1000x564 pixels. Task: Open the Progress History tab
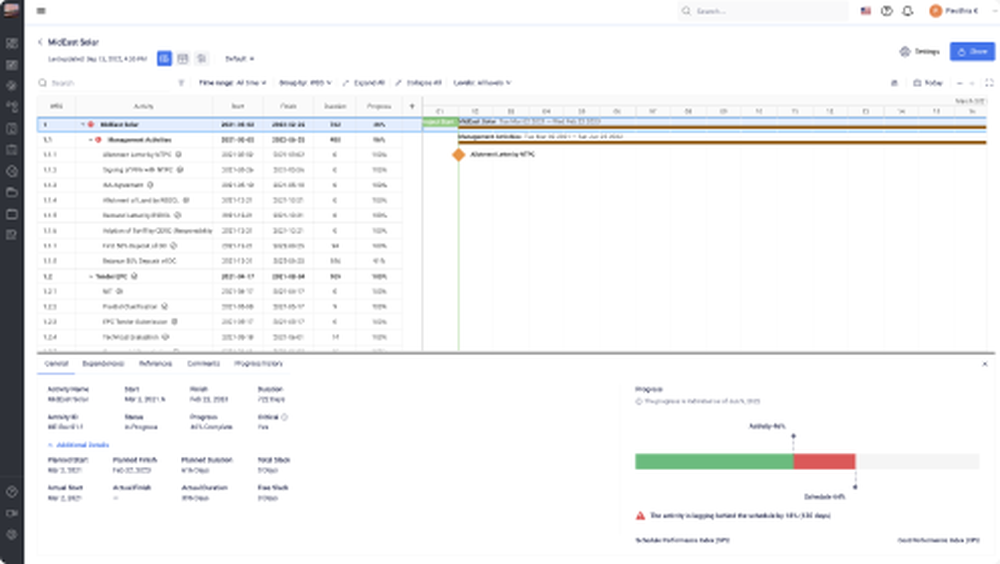258,364
